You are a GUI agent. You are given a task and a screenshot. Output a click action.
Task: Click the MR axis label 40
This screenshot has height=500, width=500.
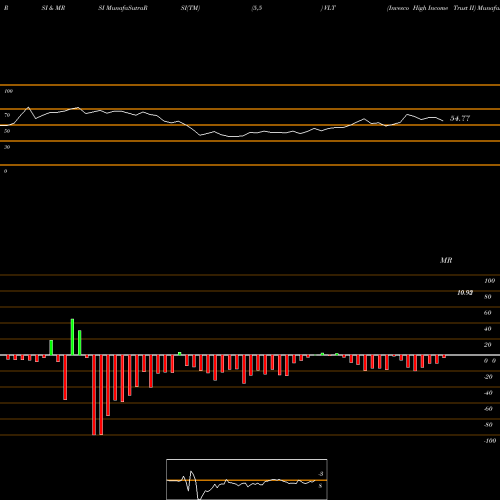488,329
